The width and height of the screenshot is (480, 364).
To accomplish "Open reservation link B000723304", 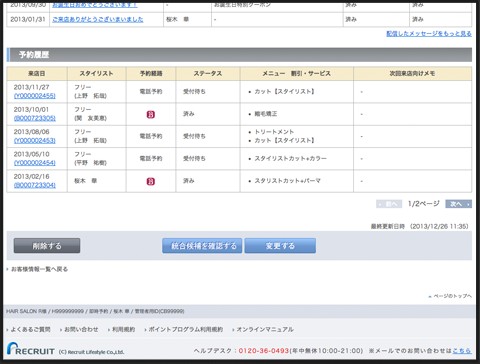I will click(35, 185).
